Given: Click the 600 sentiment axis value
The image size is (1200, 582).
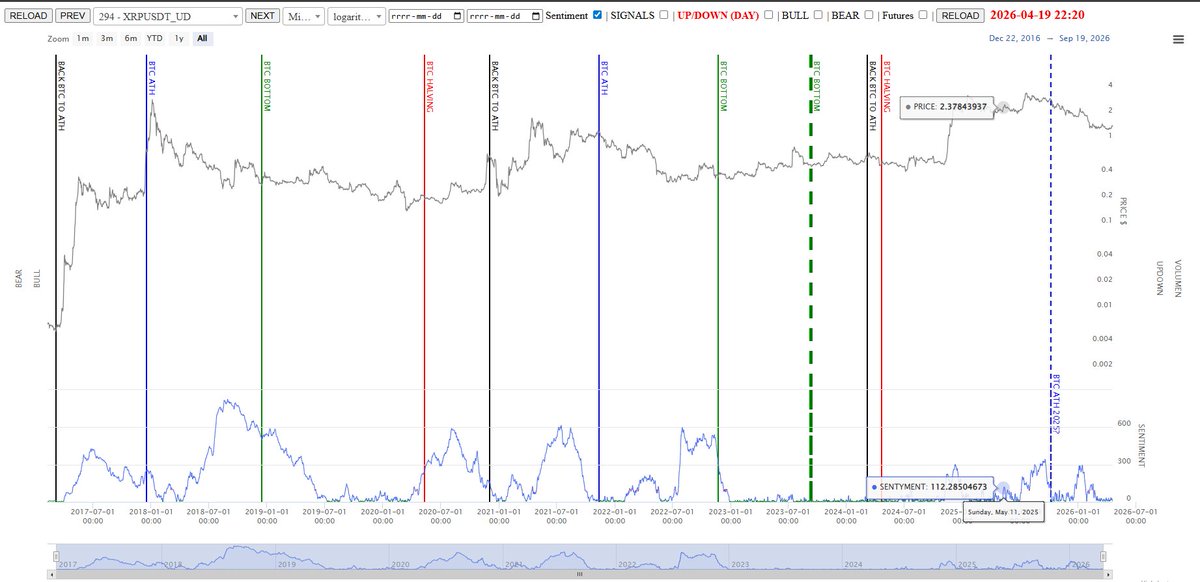Looking at the screenshot, I should point(1122,424).
